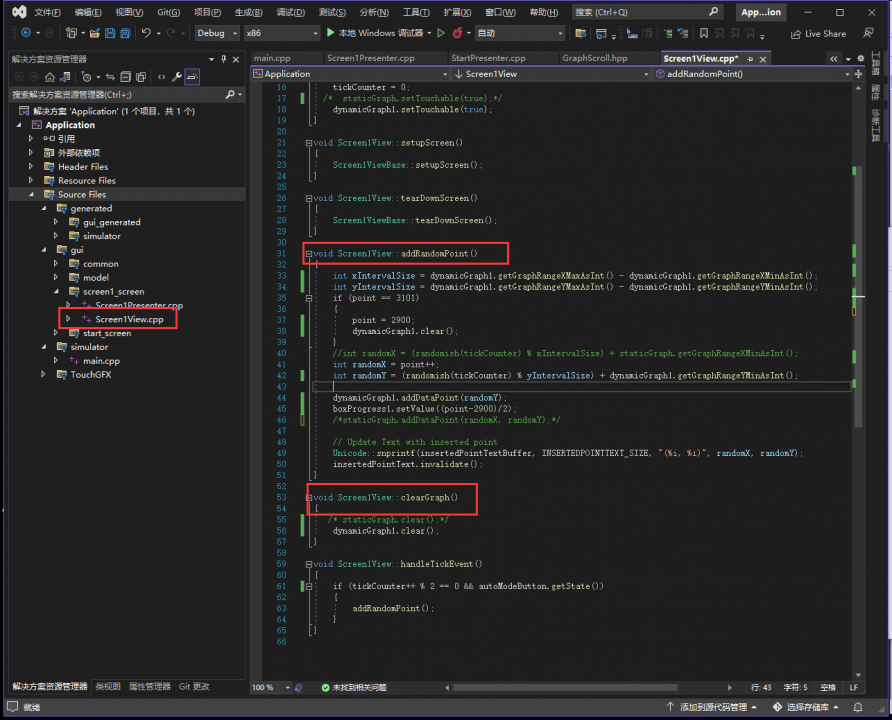The width and height of the screenshot is (892, 720).
Task: Collapse the addRandomPoint() function outline
Action: click(308, 254)
